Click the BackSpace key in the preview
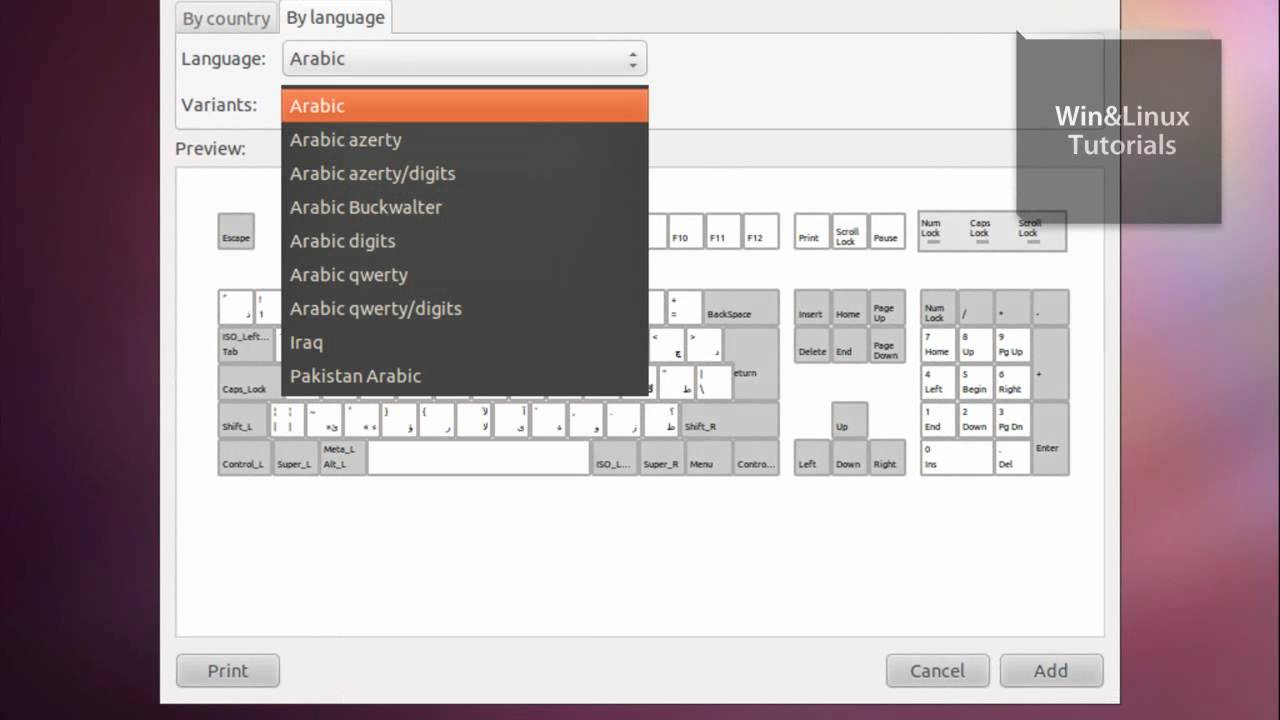The height and width of the screenshot is (720, 1280). [x=741, y=307]
